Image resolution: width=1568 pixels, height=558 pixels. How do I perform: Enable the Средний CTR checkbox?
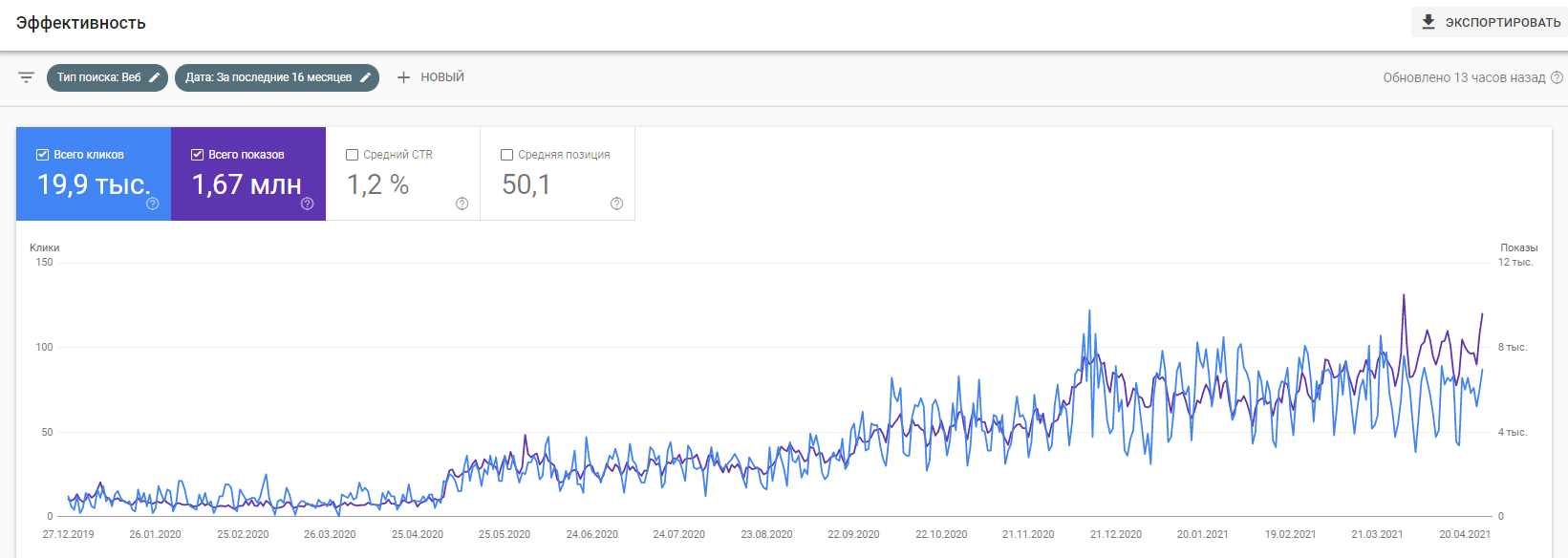[x=353, y=155]
